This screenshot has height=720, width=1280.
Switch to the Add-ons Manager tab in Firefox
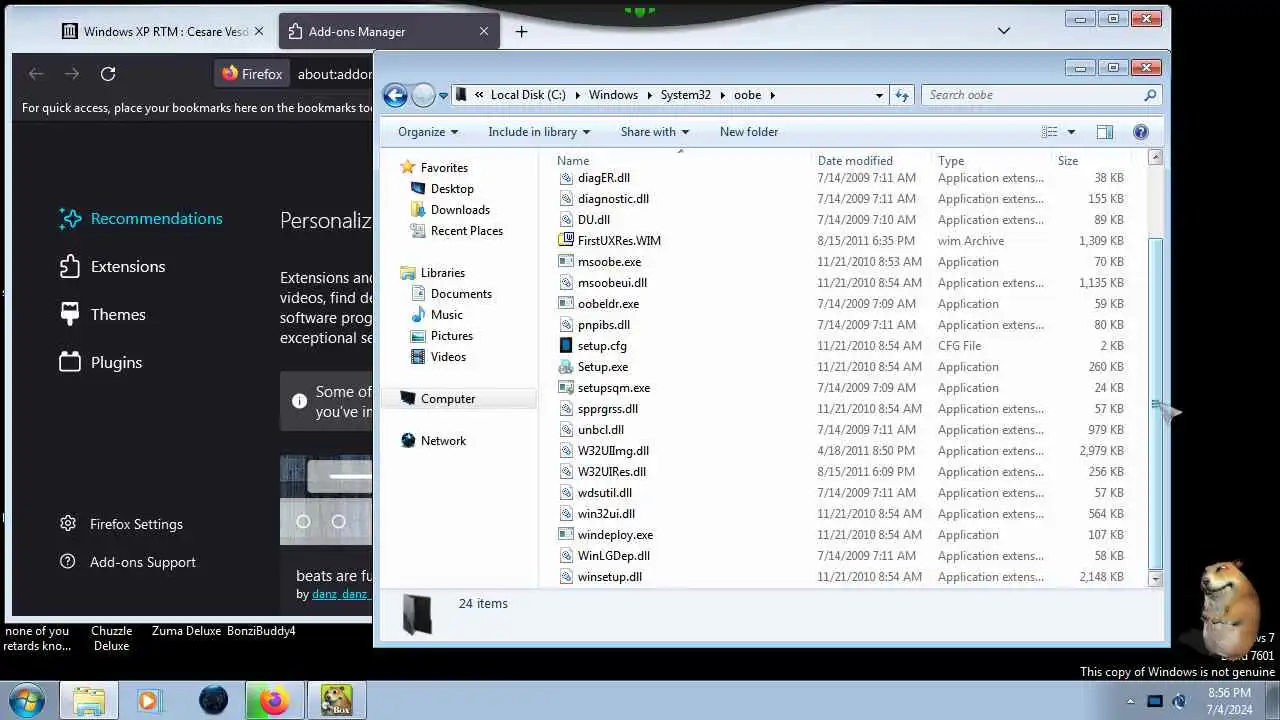point(388,31)
